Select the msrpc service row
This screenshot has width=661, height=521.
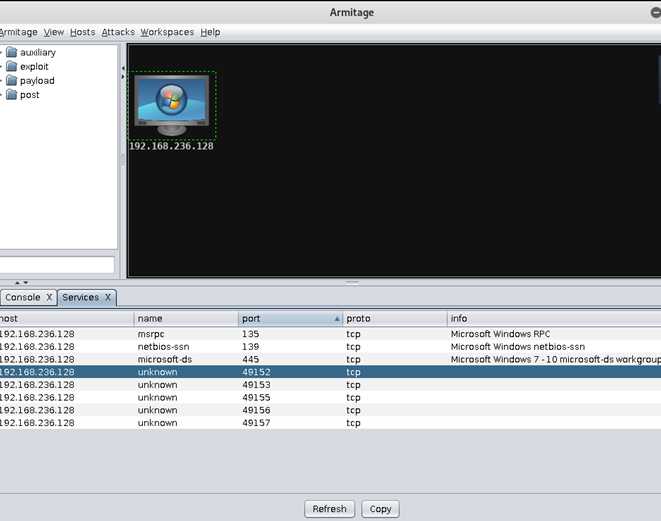[x=330, y=334]
